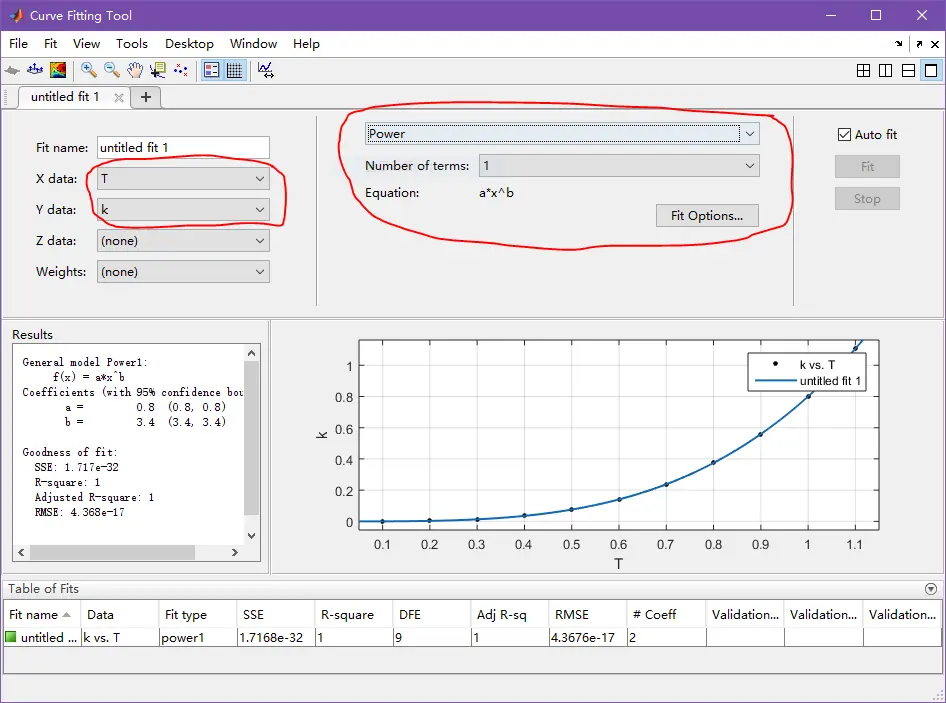The image size is (946, 703).
Task: Click the surface fit plot icon
Action: click(x=35, y=71)
